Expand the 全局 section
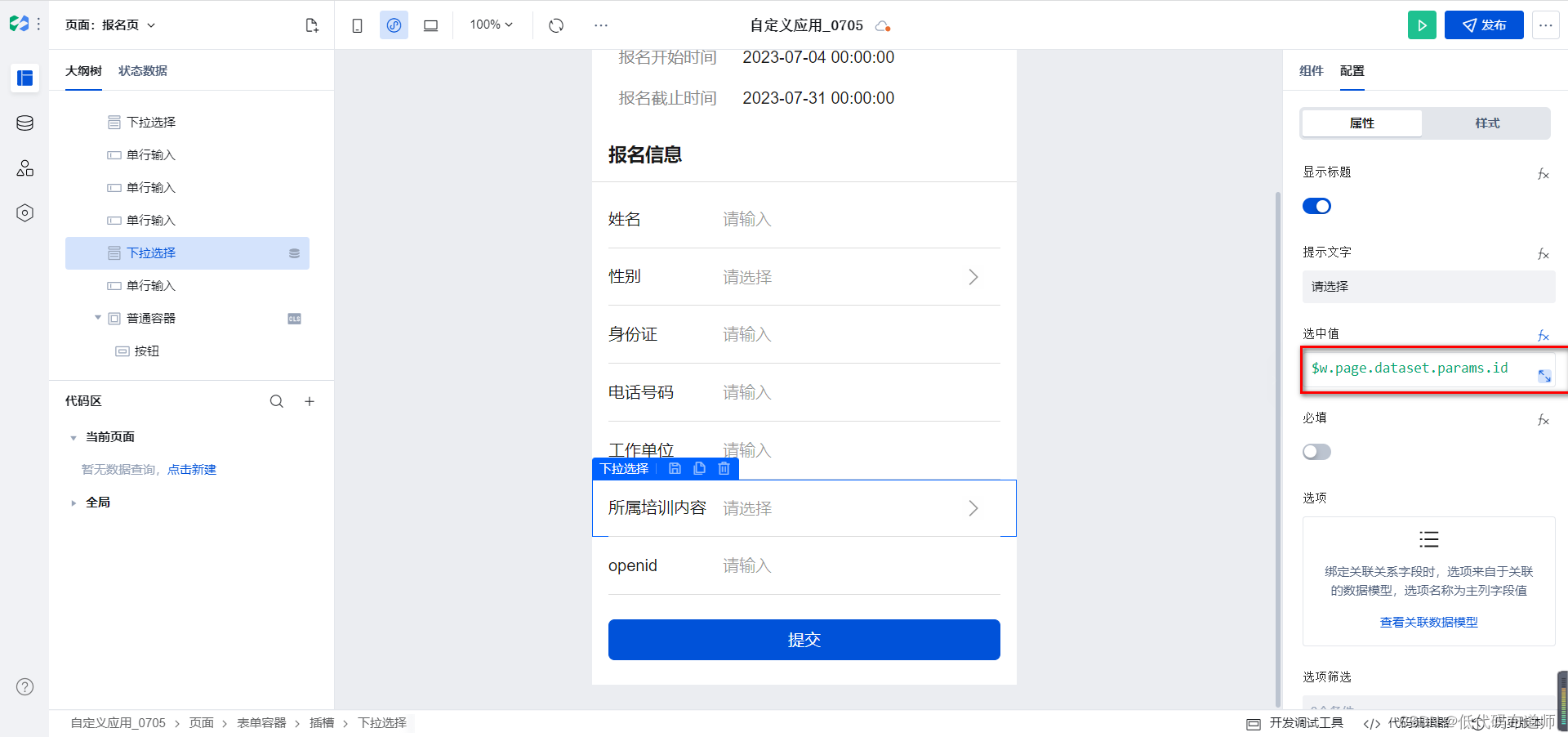Screen dimensions: 1568x737 tap(73, 503)
